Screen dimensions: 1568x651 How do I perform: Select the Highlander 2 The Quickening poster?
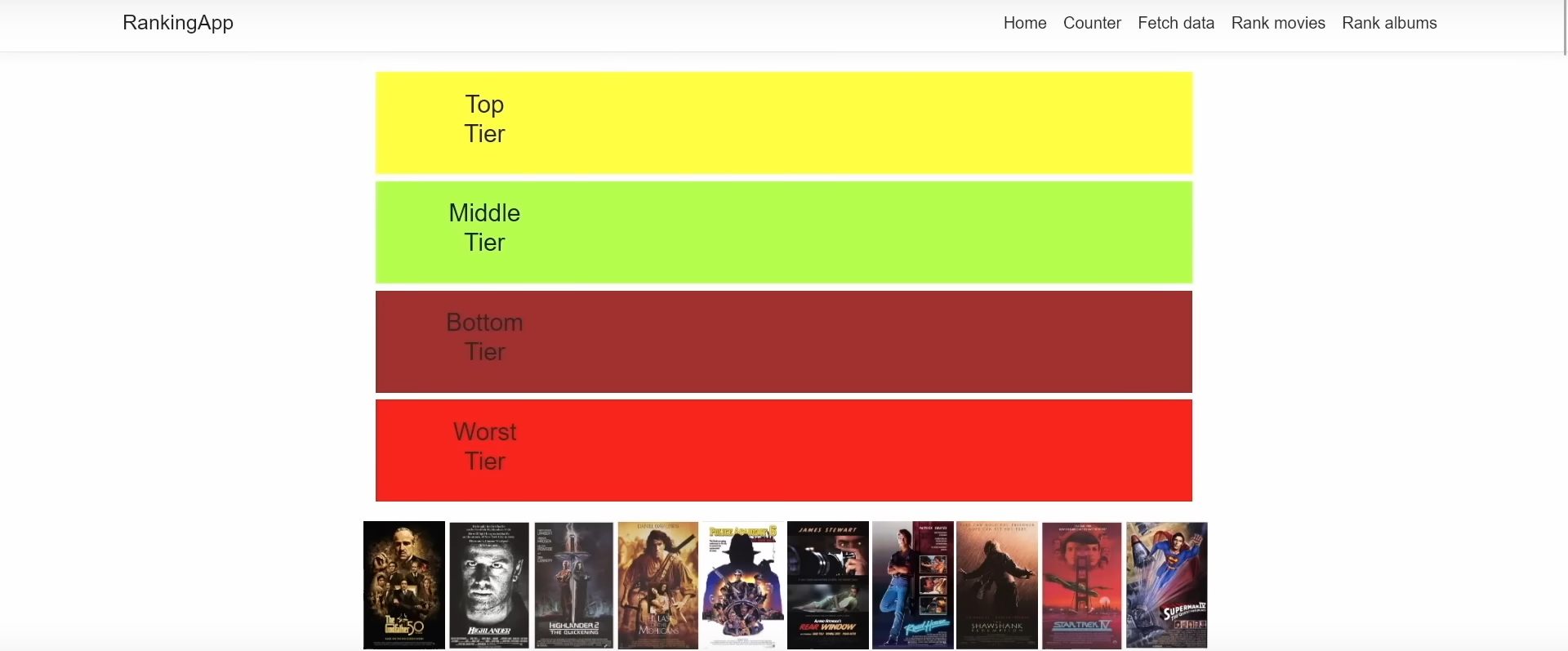tap(572, 585)
